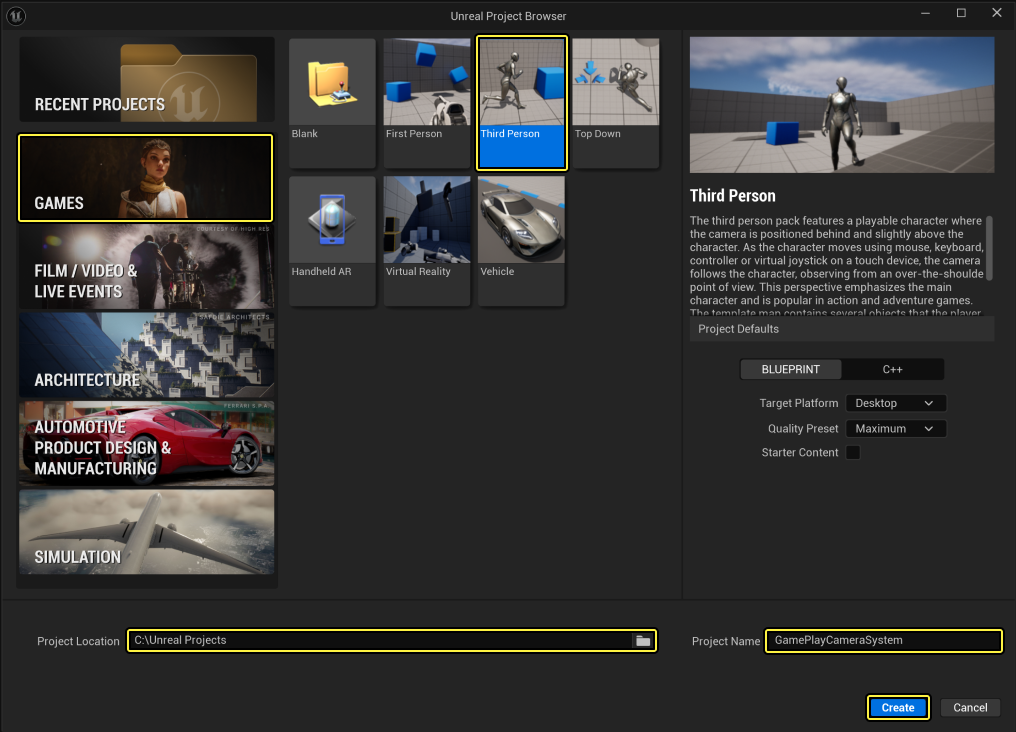The height and width of the screenshot is (732, 1016).
Task: Click inside the Project Name field
Action: point(882,641)
